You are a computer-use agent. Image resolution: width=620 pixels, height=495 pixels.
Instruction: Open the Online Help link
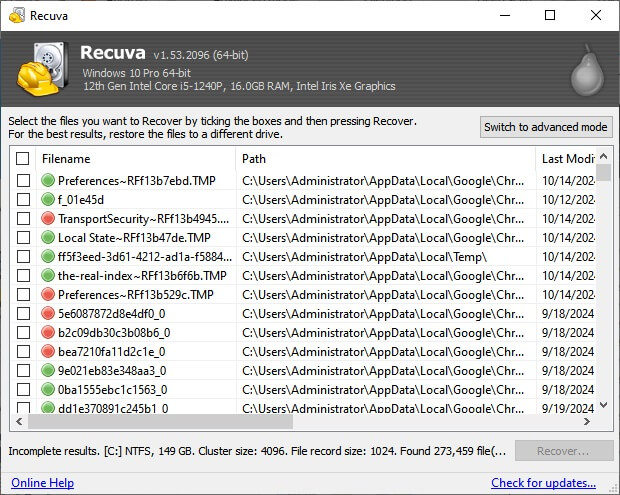coord(42,483)
